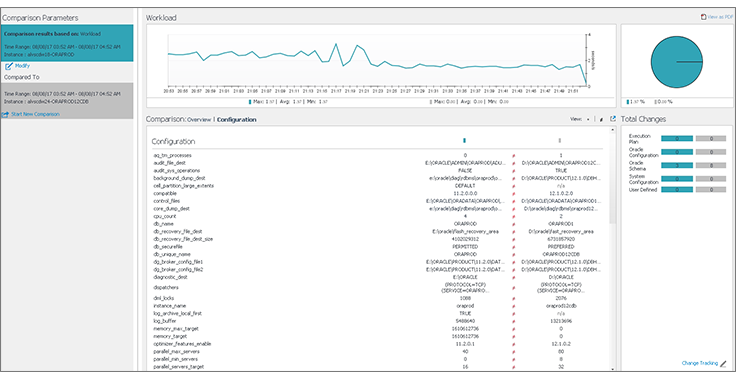
Task: Click the blue System Configuration changes bar
Action: coord(677,179)
